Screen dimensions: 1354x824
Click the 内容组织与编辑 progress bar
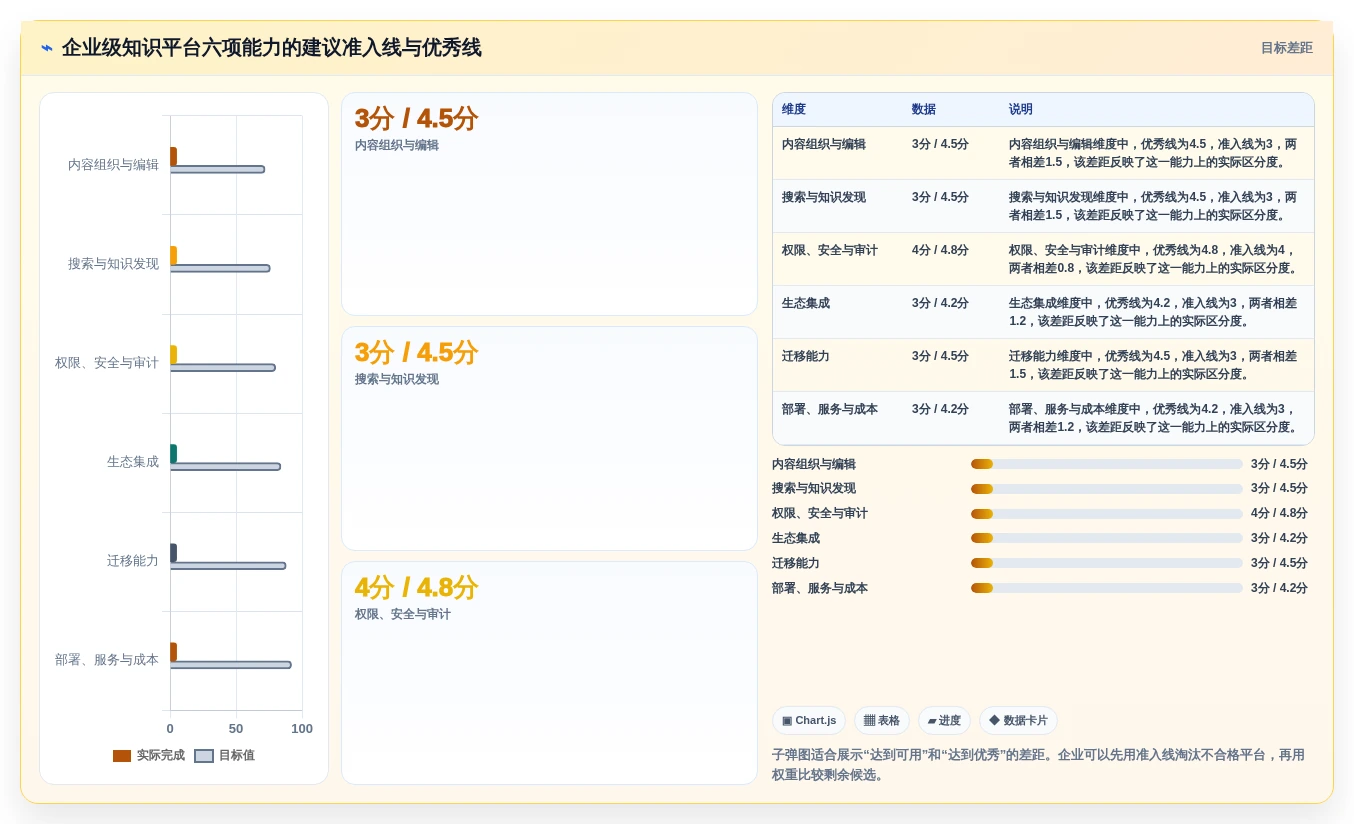(1107, 464)
